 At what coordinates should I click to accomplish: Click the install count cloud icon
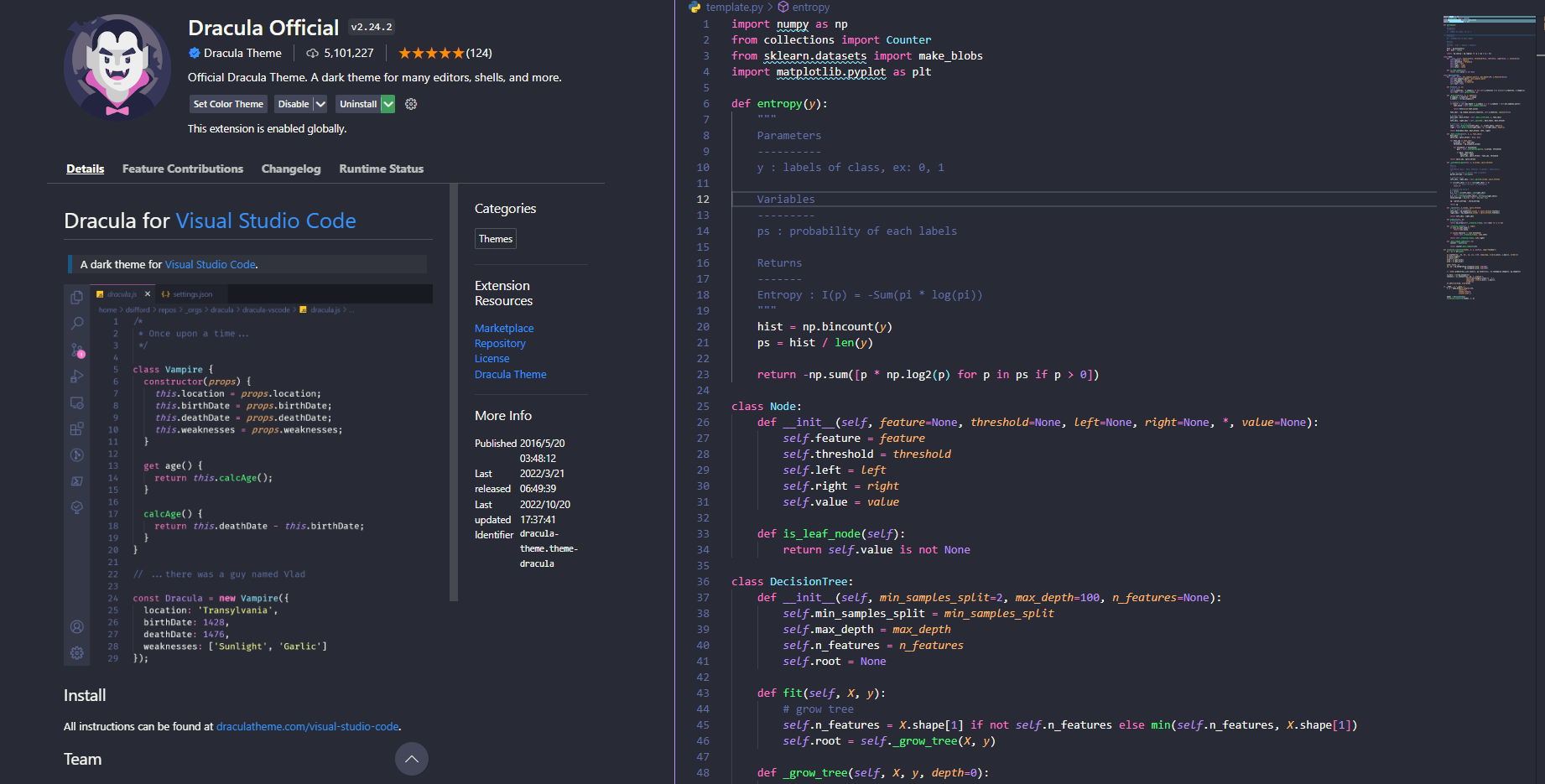tap(313, 53)
